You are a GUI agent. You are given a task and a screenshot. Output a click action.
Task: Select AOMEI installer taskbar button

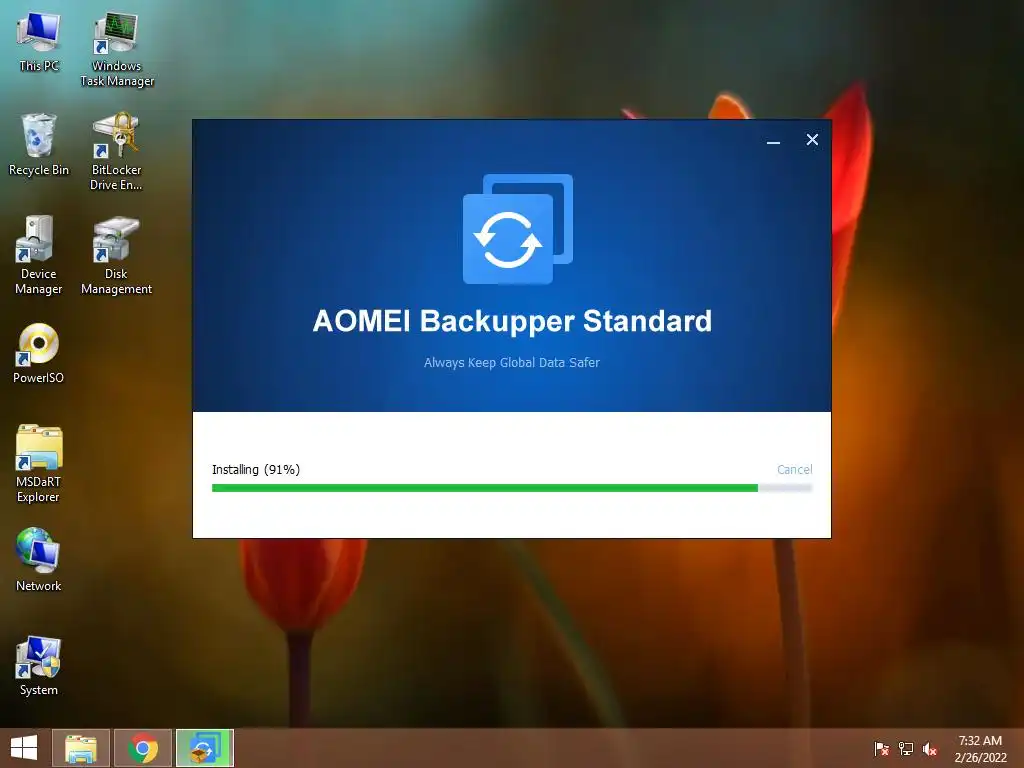[x=205, y=748]
